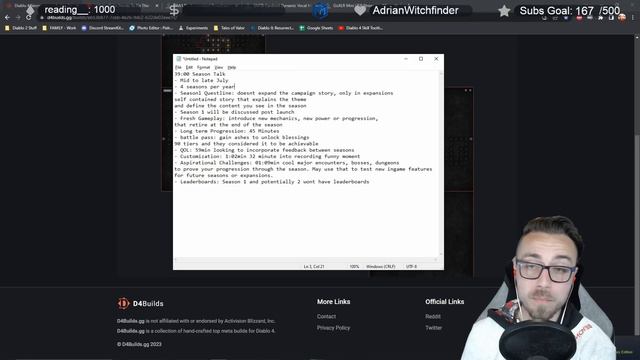Click the 'battle pass: gain ashes' line
This screenshot has width=640, height=360.
pos(242,137)
